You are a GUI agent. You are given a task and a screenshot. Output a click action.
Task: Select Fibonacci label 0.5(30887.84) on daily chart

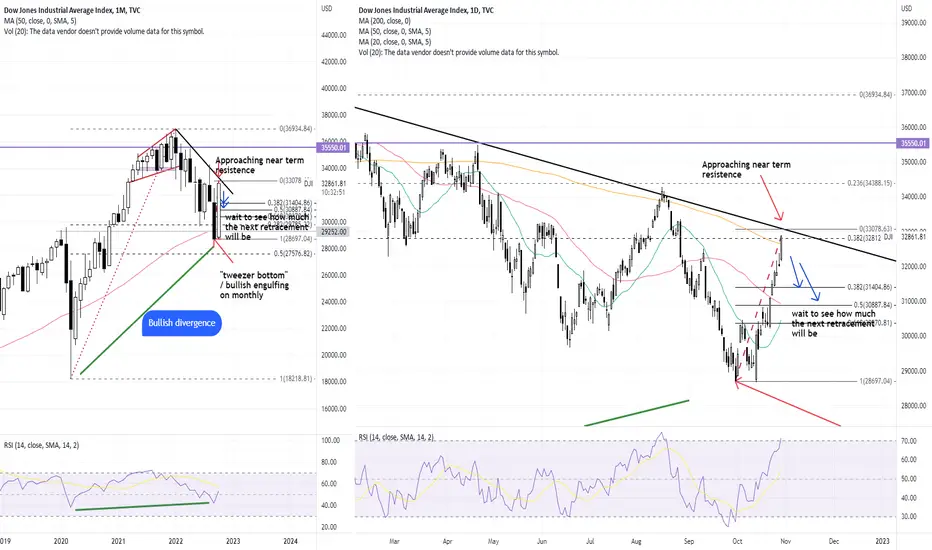point(873,304)
